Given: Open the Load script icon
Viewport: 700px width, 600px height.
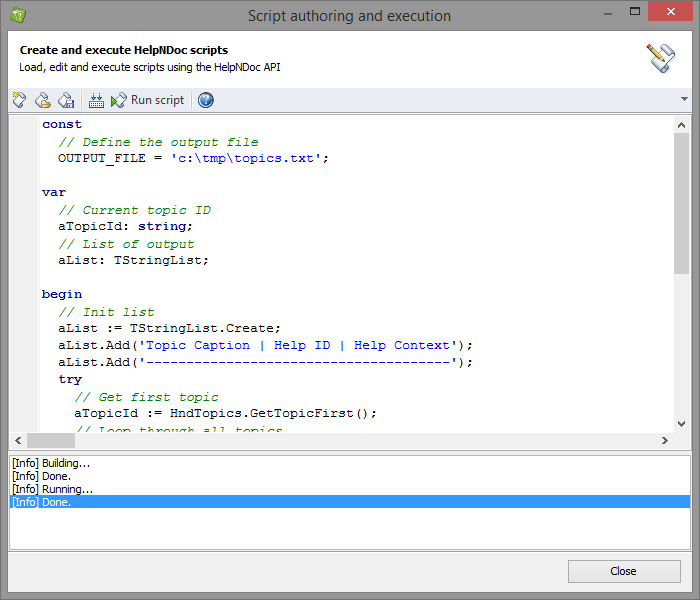Looking at the screenshot, I should coord(43,100).
